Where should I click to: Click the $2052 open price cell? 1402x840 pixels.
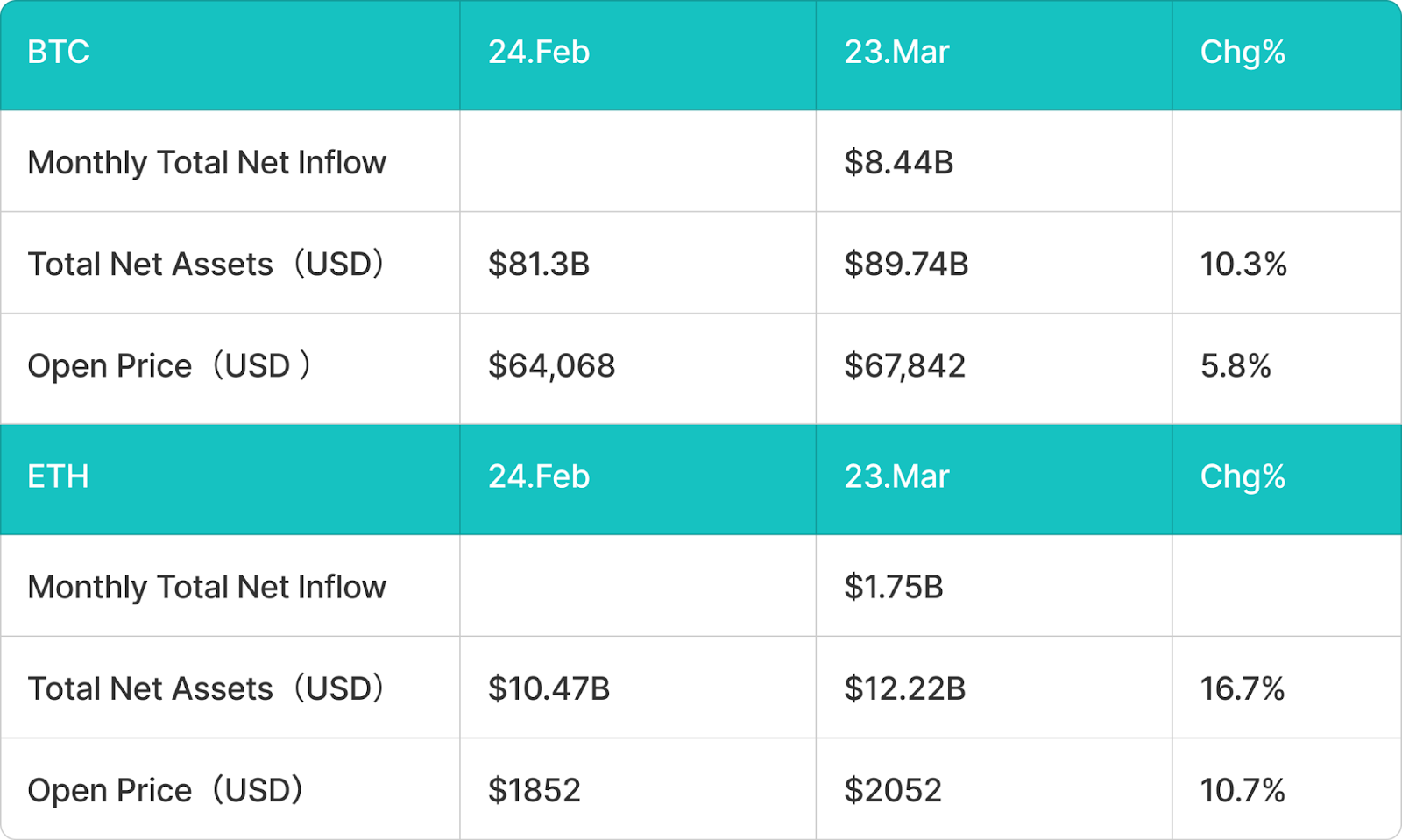[892, 791]
